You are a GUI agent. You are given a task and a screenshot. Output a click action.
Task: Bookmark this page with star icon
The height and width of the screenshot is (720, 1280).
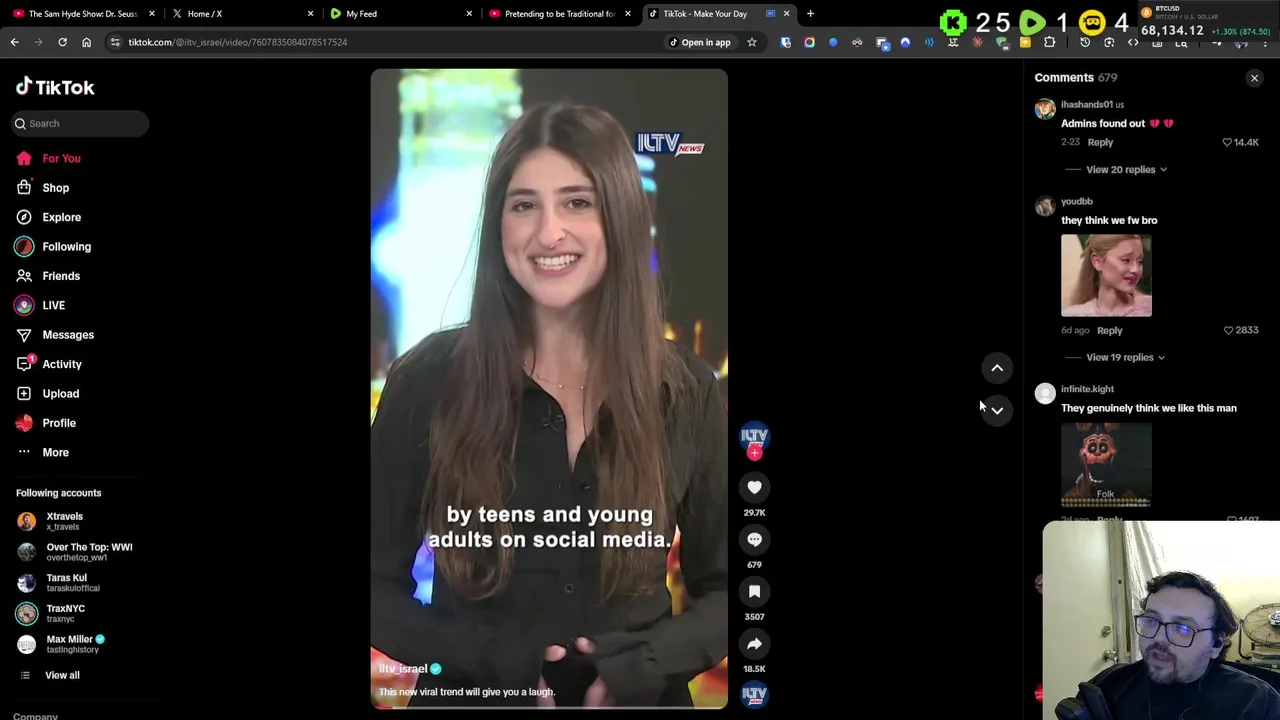coord(751,42)
